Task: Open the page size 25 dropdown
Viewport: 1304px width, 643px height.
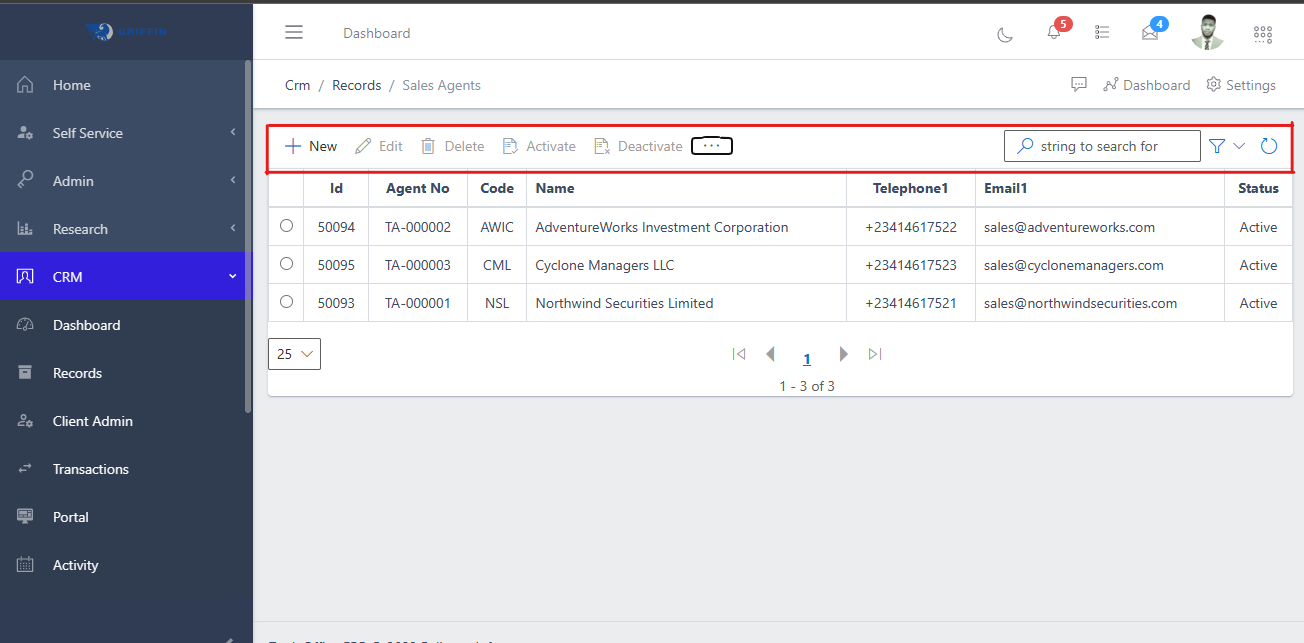Action: [294, 354]
